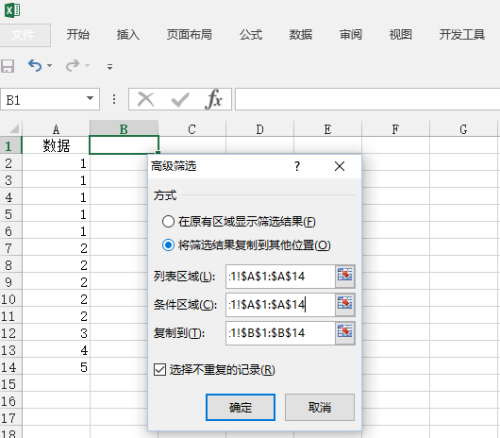Click the 复制到 range input field
The height and width of the screenshot is (438, 500).
coord(280,333)
